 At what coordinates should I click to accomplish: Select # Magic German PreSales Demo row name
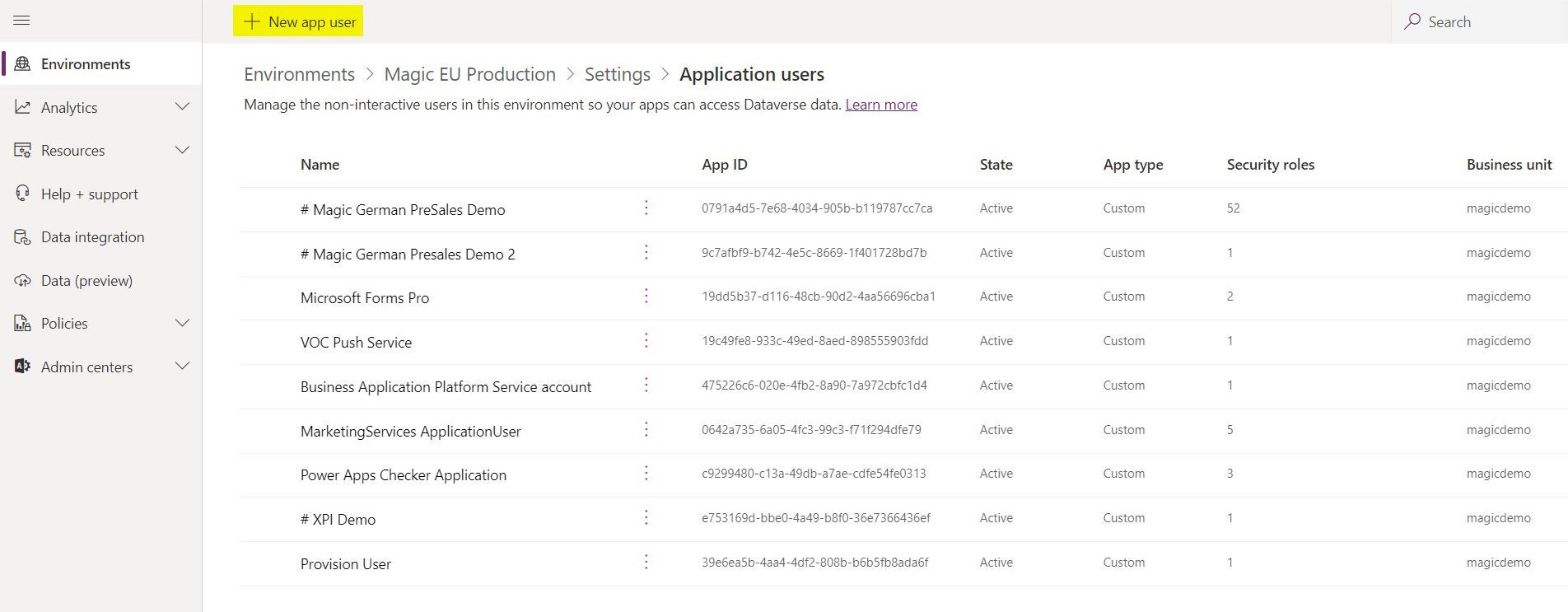click(x=403, y=209)
